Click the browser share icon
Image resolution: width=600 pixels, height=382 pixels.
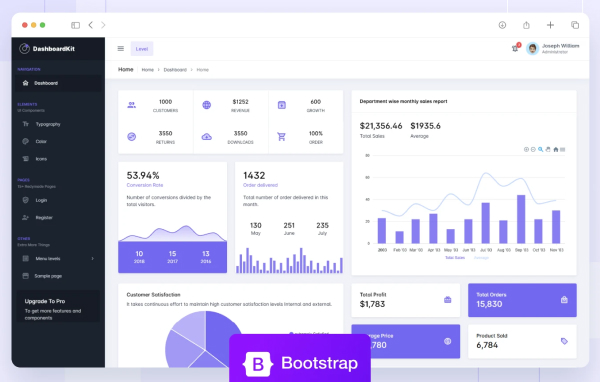(x=527, y=25)
